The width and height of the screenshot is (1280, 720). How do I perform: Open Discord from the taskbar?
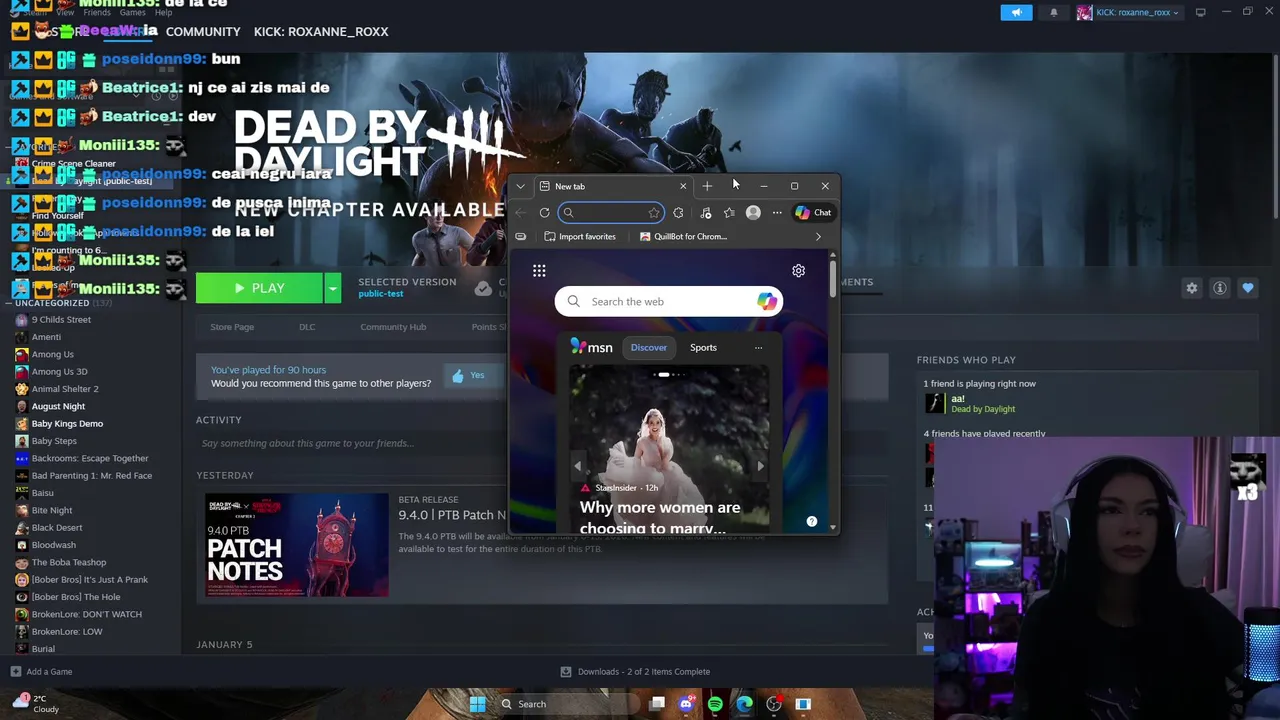click(x=686, y=704)
